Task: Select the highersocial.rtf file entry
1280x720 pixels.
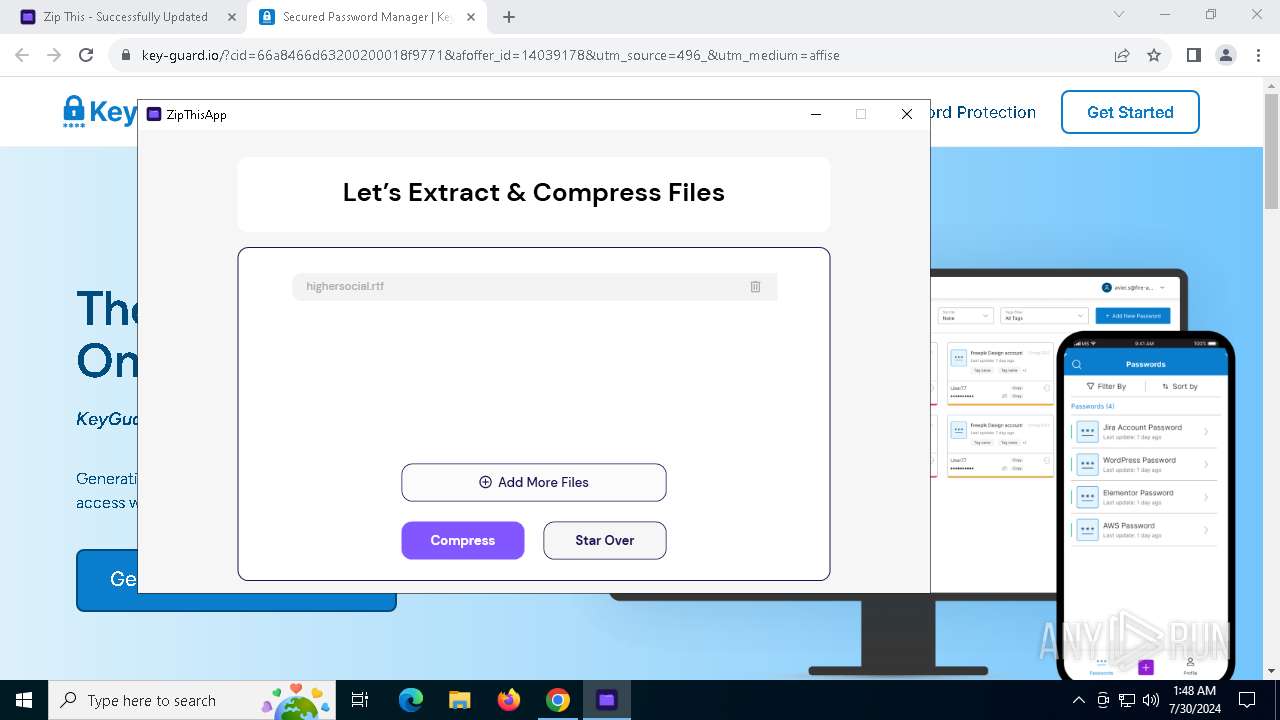Action: 535,287
